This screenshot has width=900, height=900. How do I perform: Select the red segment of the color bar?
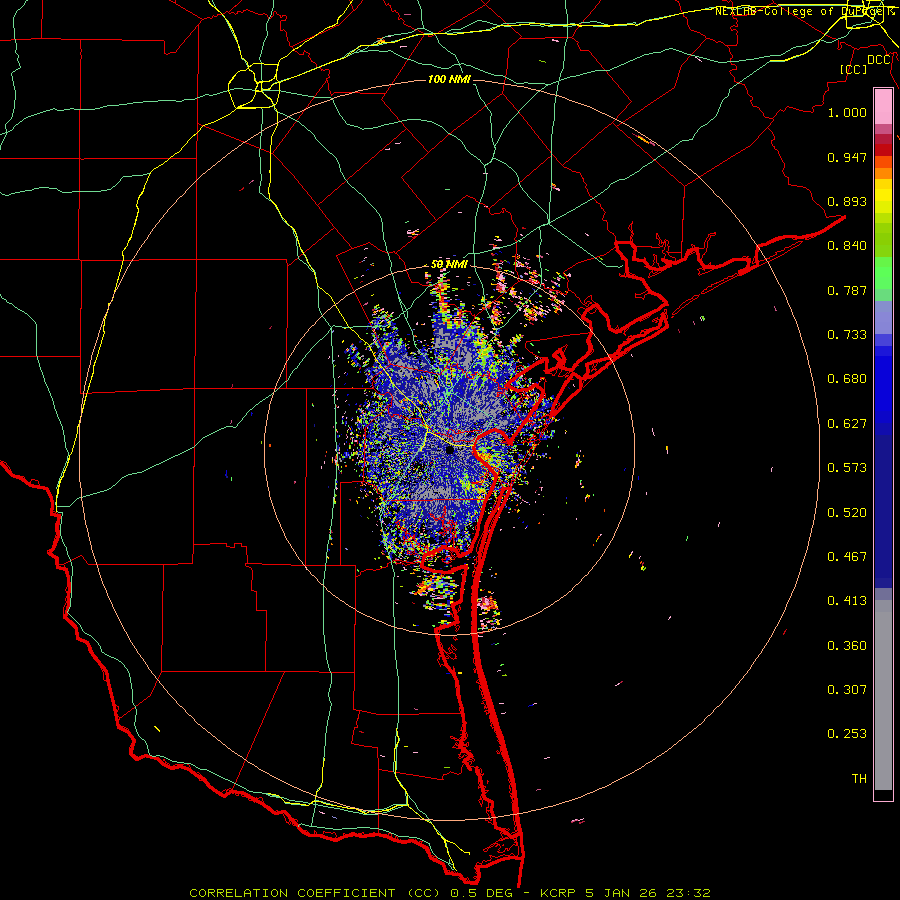click(883, 149)
